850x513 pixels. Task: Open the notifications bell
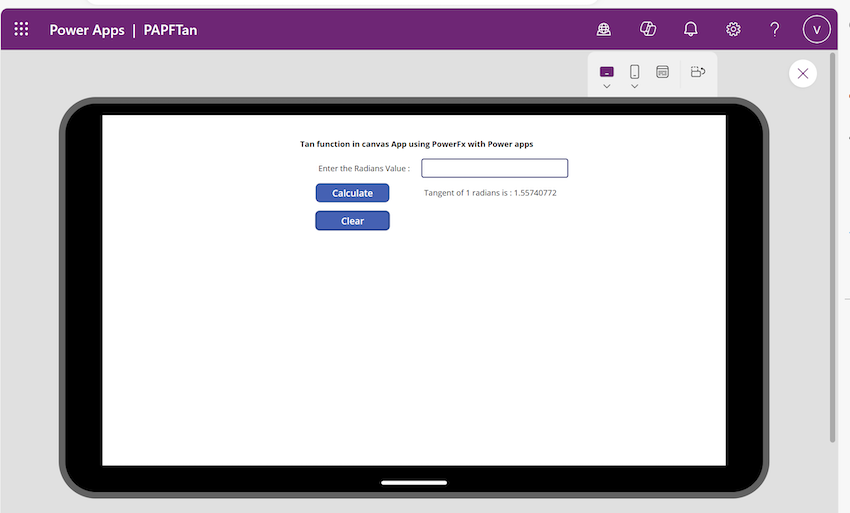[x=691, y=29]
